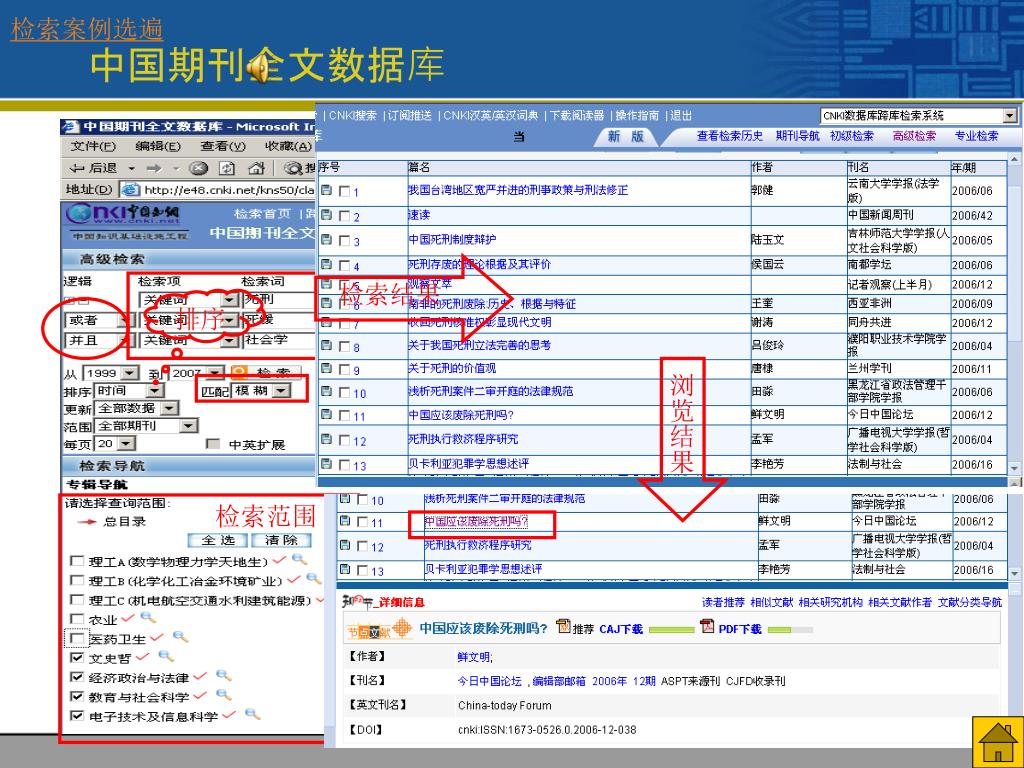This screenshot has width=1024, height=768.
Task: Tick the checkbox for result number 1
Action: (344, 191)
